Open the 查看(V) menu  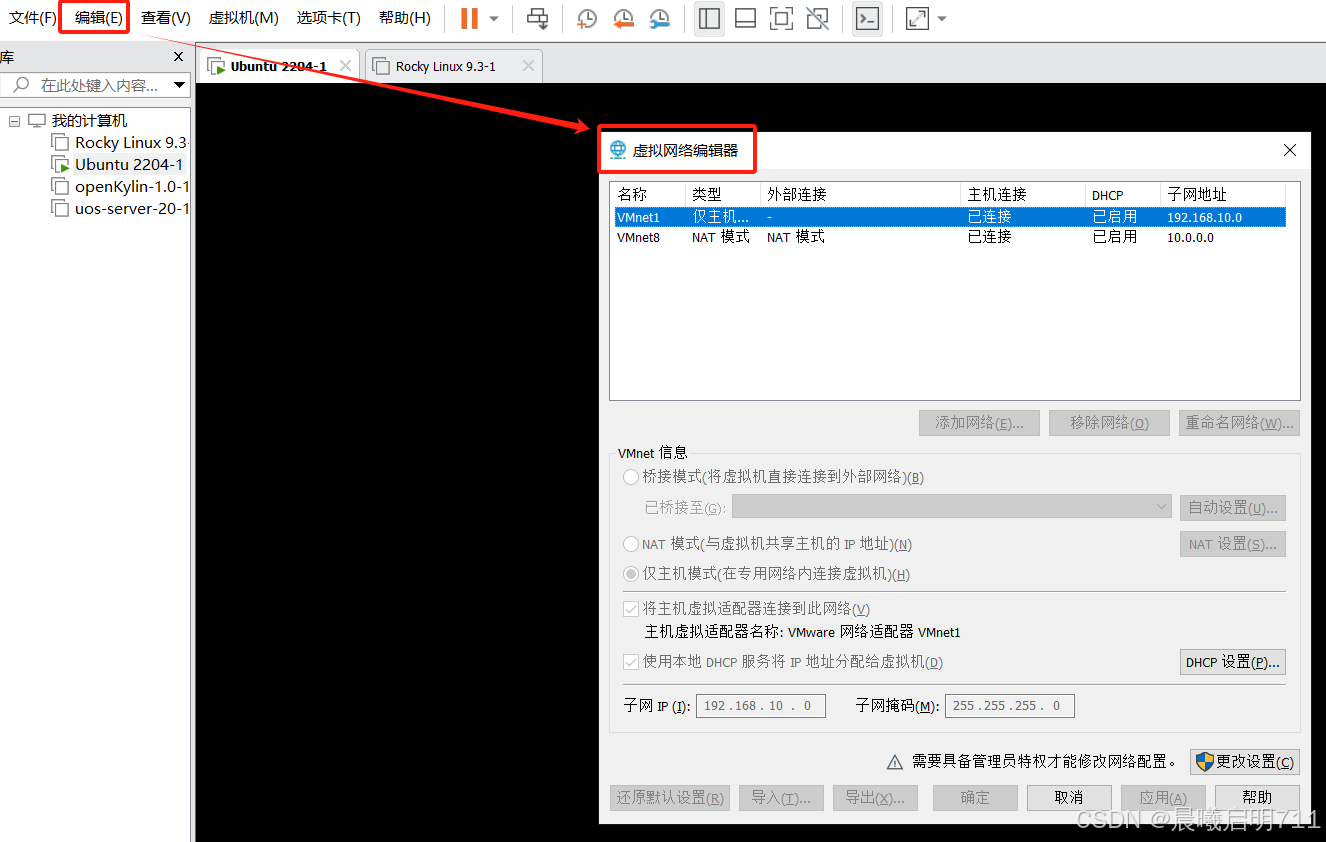(165, 18)
